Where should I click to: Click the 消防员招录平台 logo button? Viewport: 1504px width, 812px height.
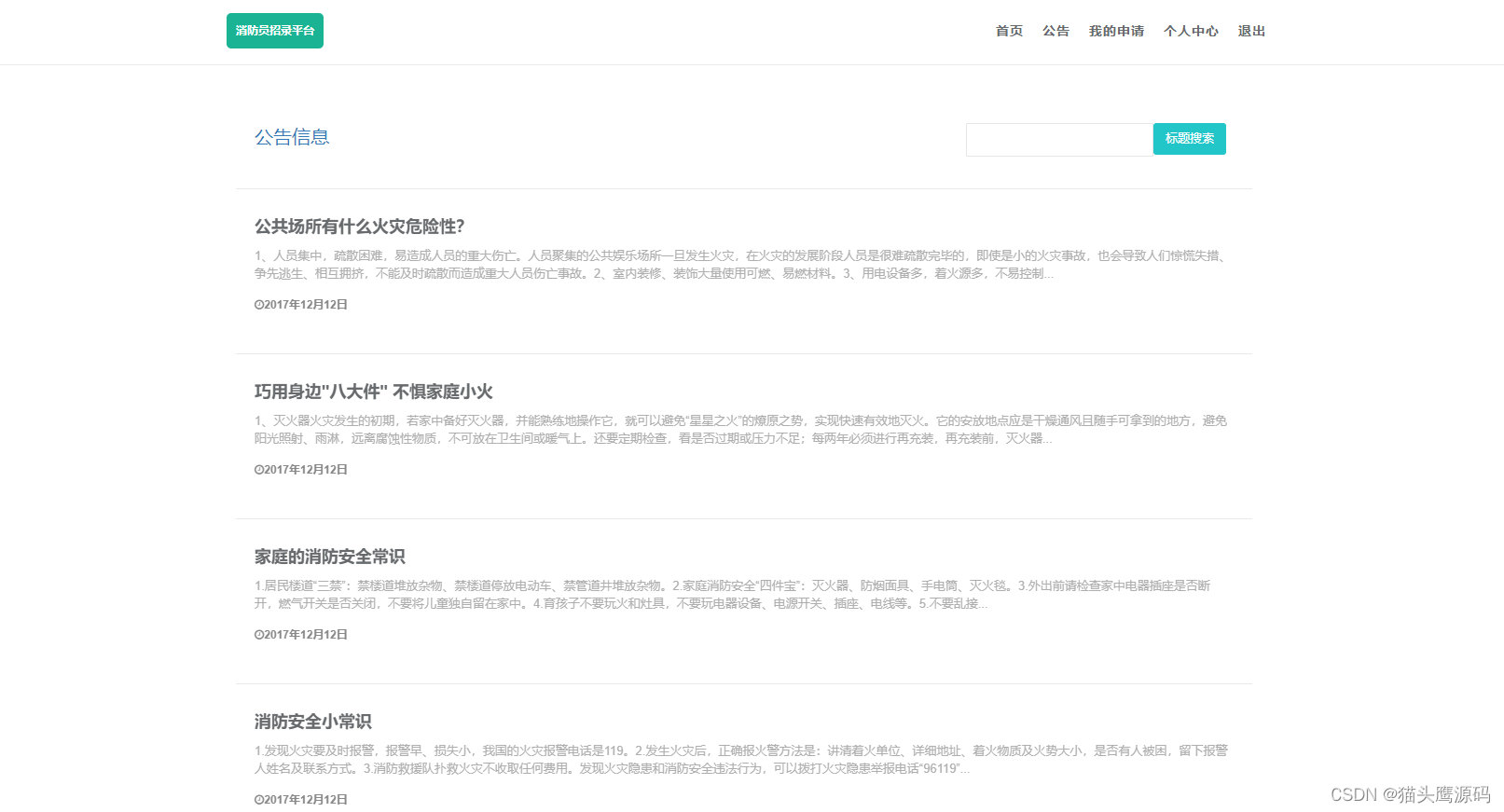[275, 31]
